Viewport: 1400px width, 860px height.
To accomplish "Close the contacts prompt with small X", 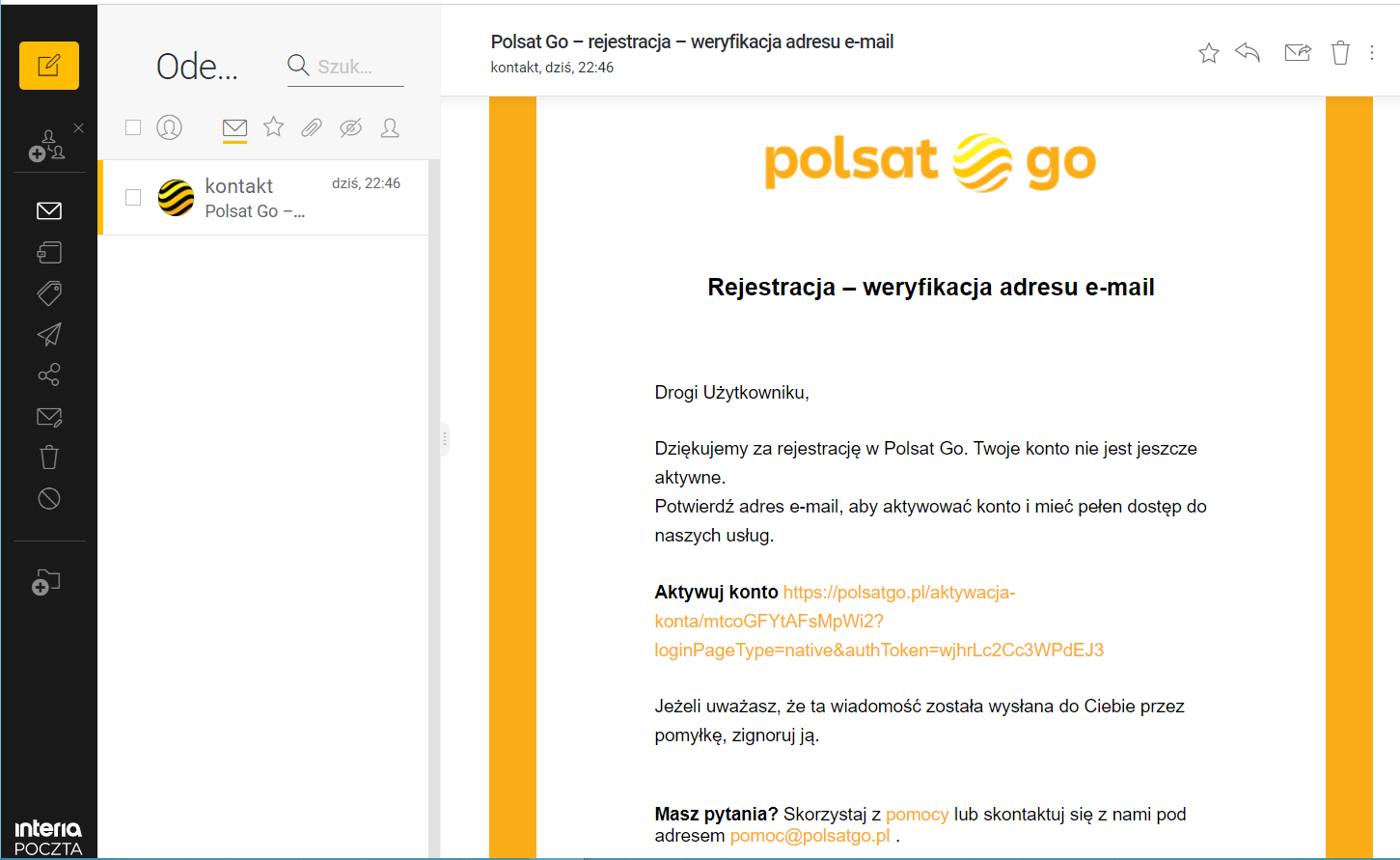I will [79, 127].
